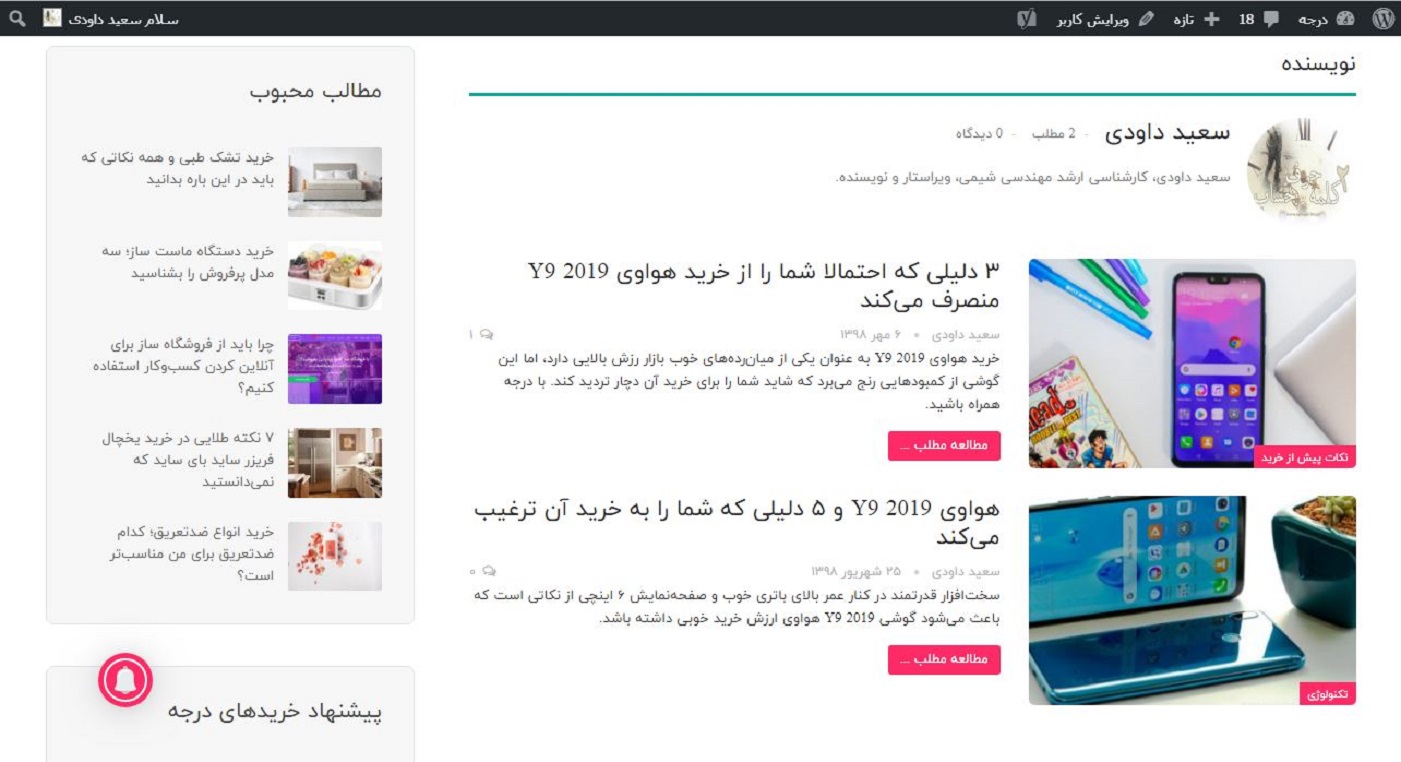Click the پیشنهاد خریدهای درجه widget heading
This screenshot has width=1401, height=762.
click(x=275, y=712)
